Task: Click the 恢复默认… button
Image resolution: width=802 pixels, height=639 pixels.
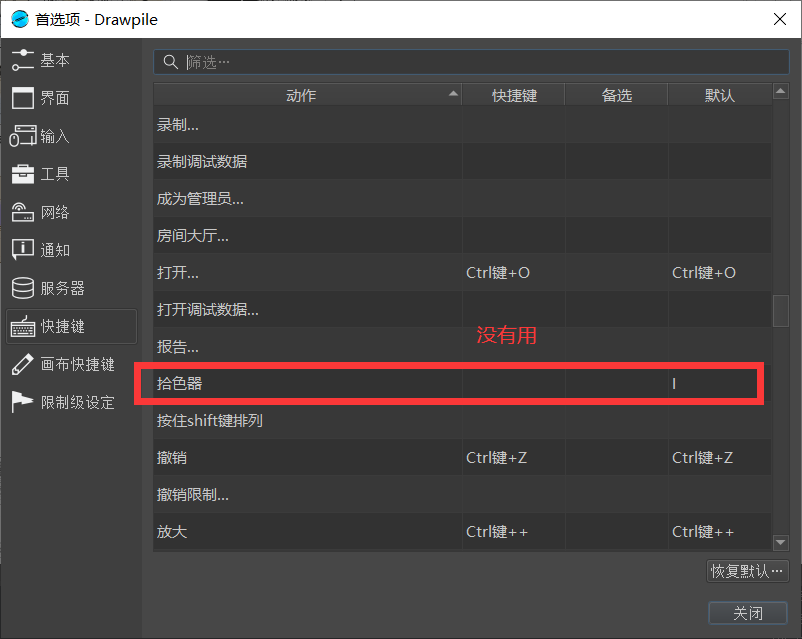Action: (x=747, y=571)
